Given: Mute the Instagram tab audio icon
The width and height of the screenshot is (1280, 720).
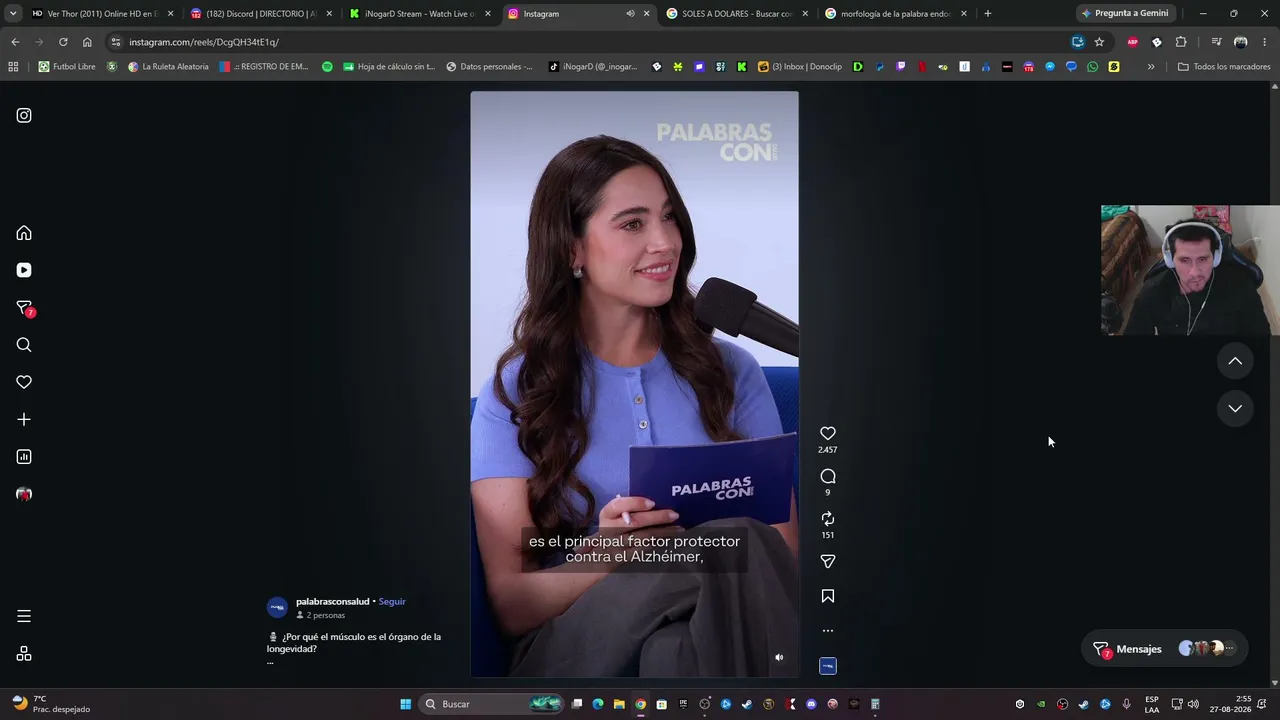Looking at the screenshot, I should (630, 14).
